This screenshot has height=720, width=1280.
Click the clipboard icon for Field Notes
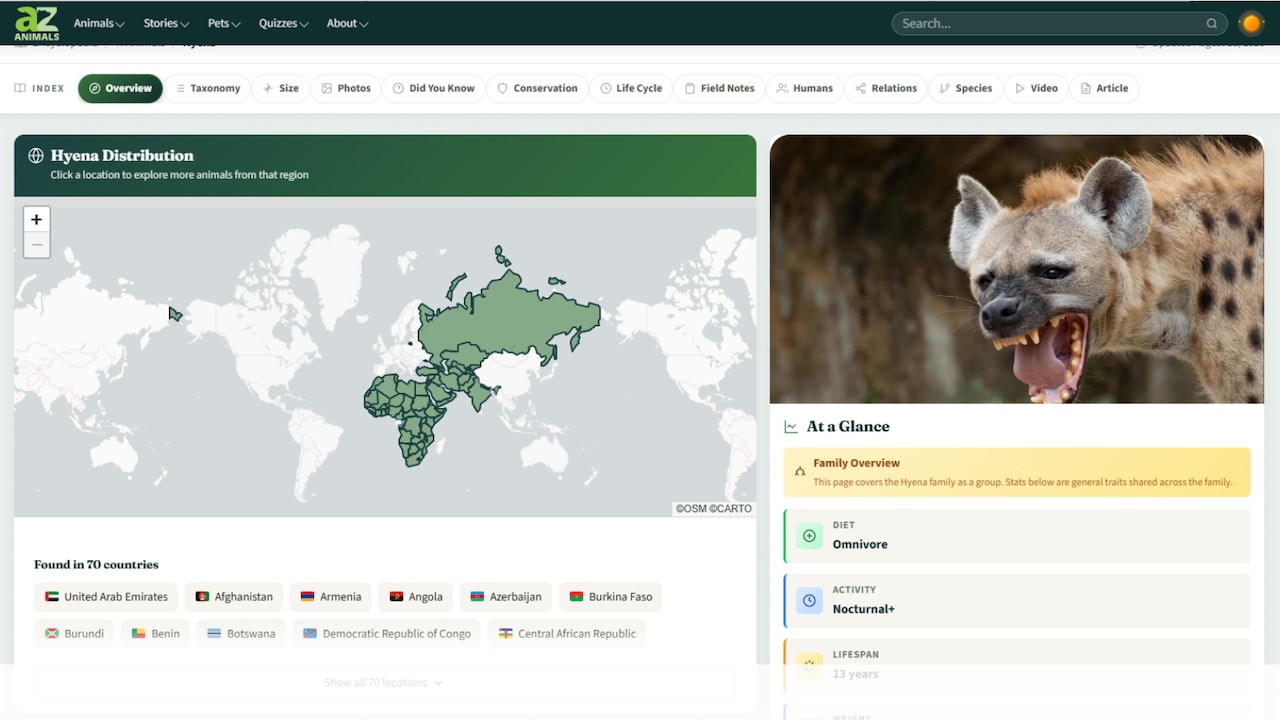tap(690, 88)
